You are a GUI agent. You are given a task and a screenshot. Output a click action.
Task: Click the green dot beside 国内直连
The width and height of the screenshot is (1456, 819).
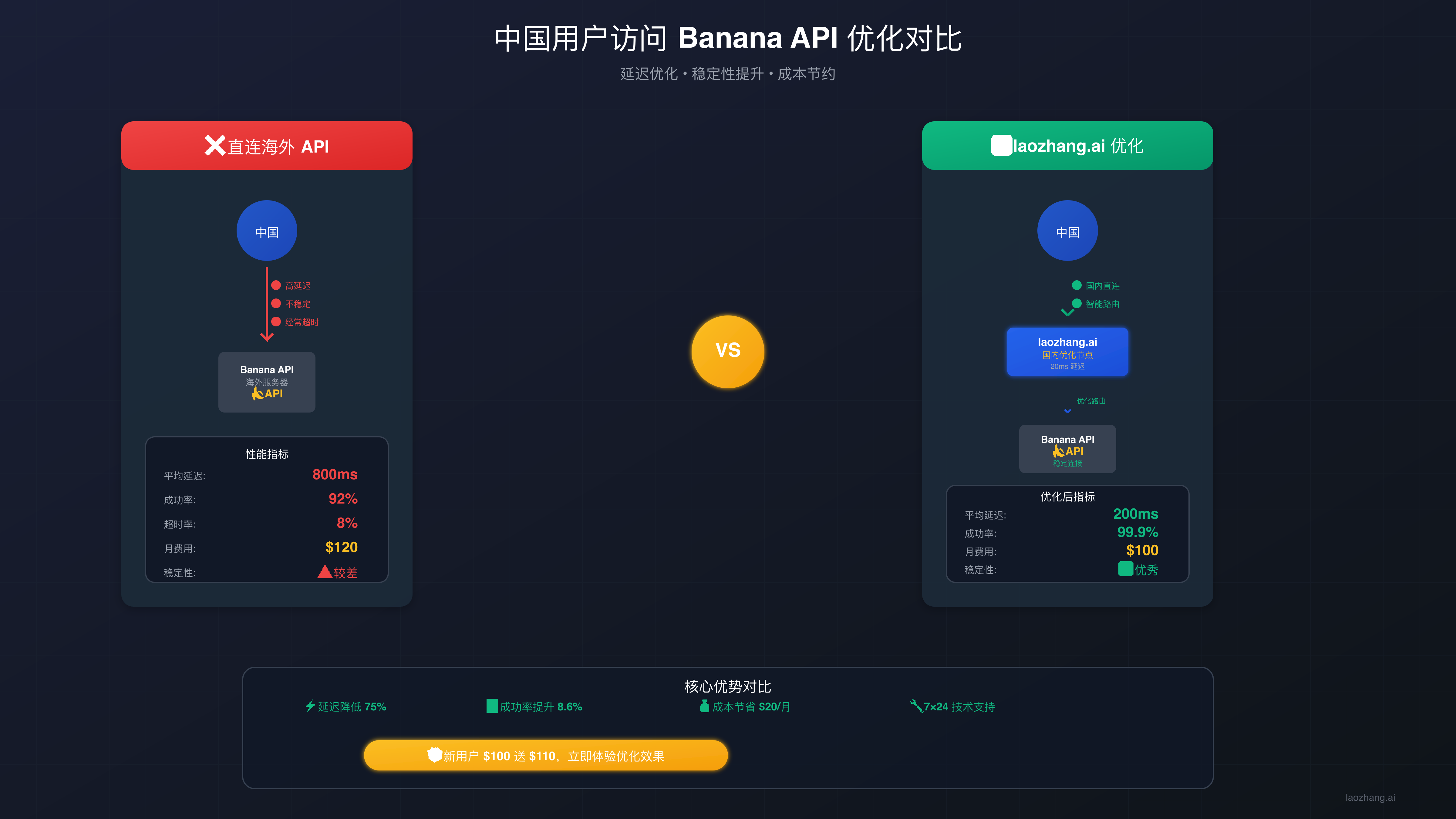point(1077,285)
